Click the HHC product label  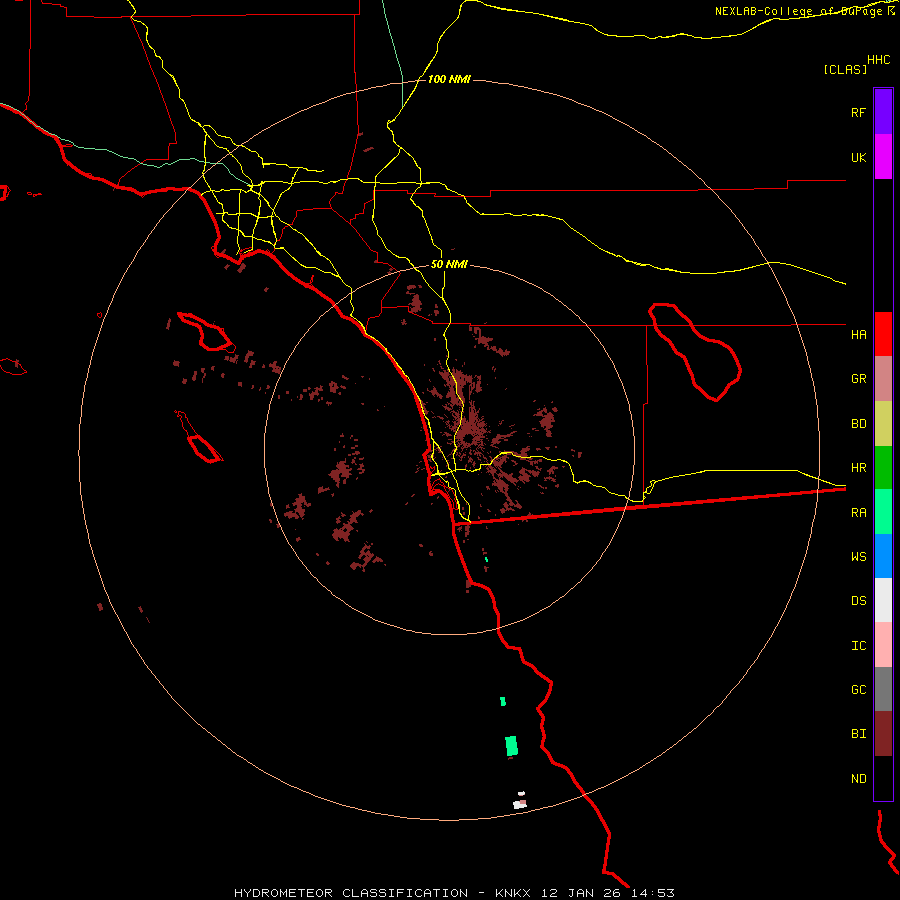(879, 60)
